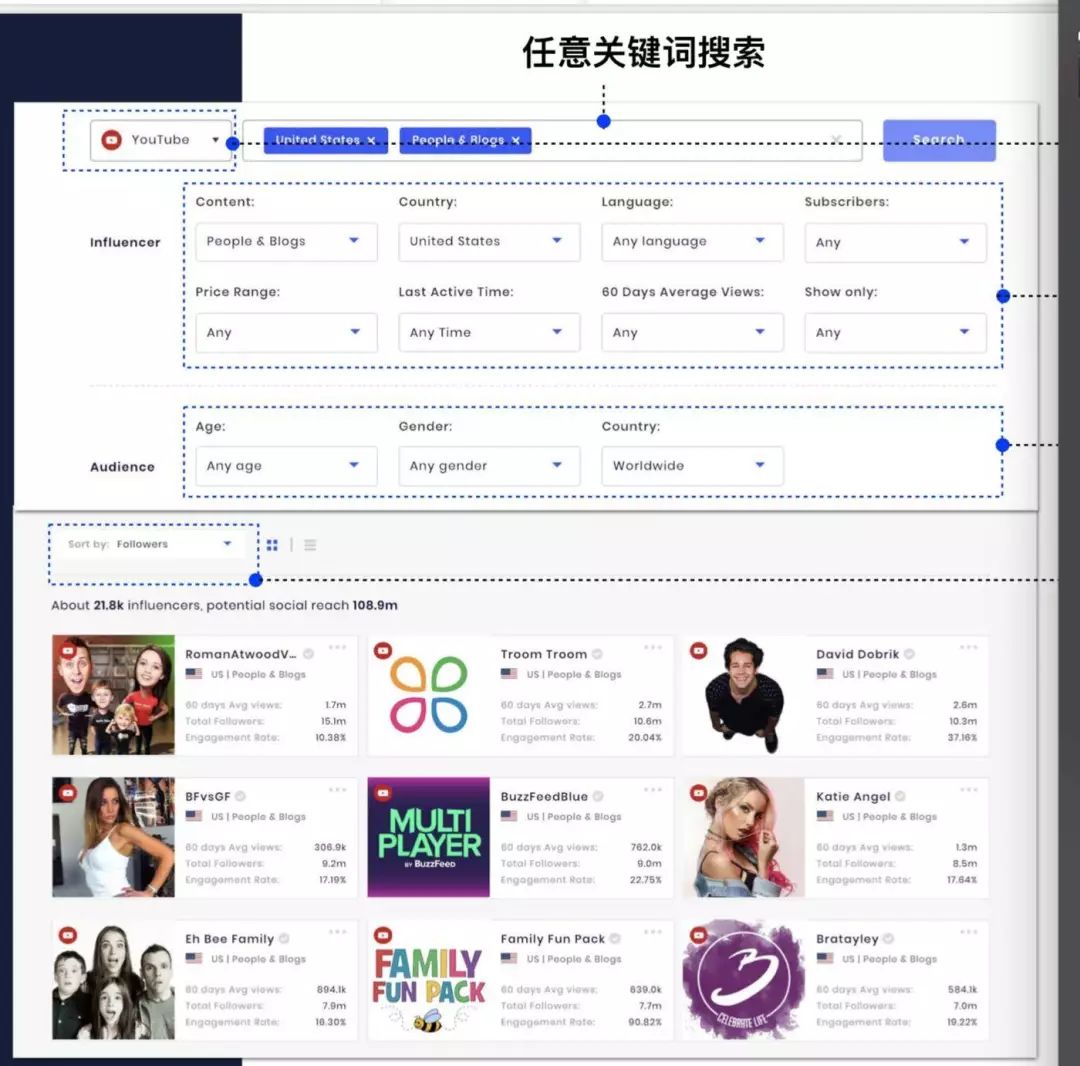Open the Any language dropdown
1080x1066 pixels.
(x=692, y=242)
